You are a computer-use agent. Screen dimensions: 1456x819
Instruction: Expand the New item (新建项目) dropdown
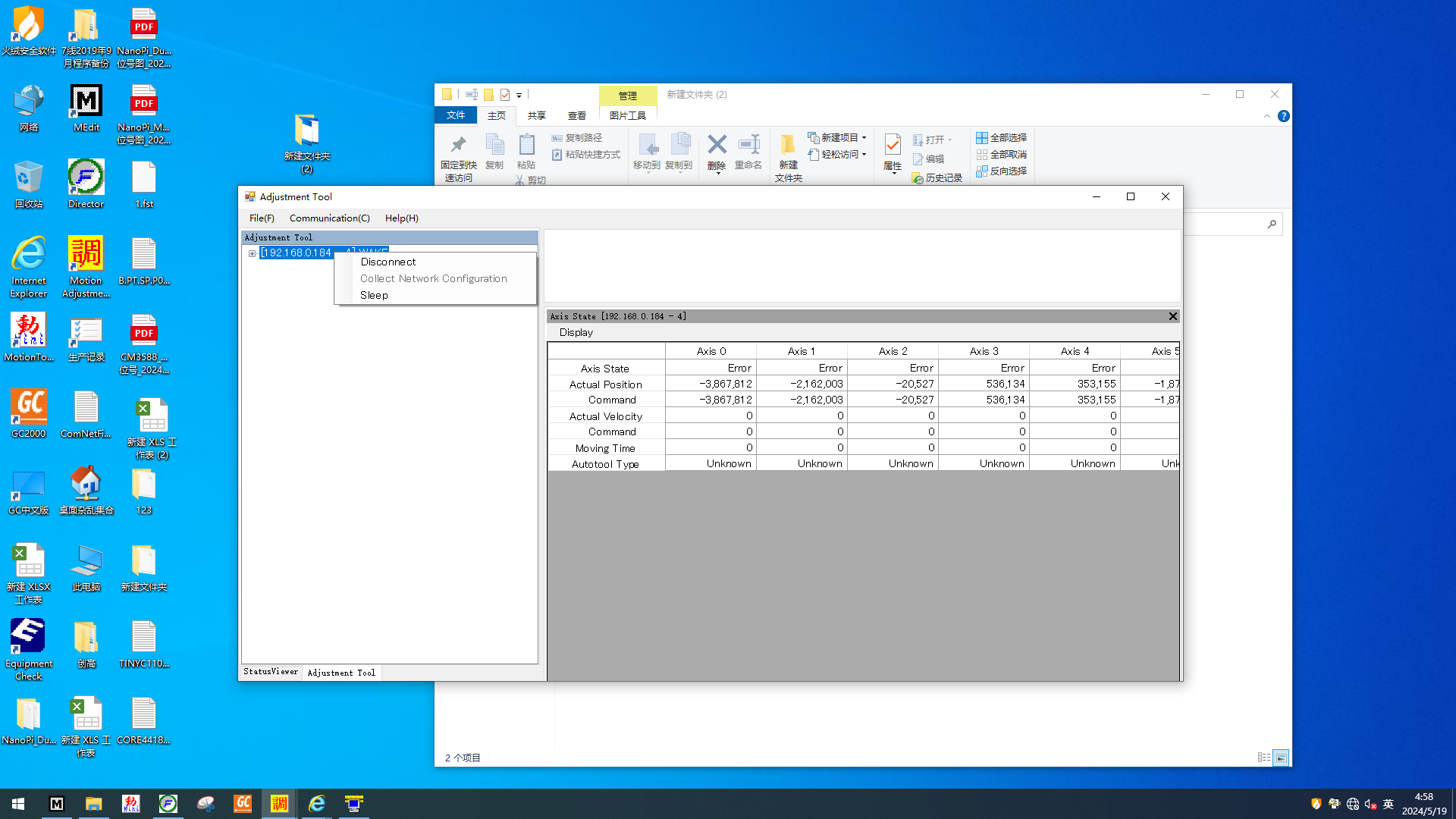point(864,138)
